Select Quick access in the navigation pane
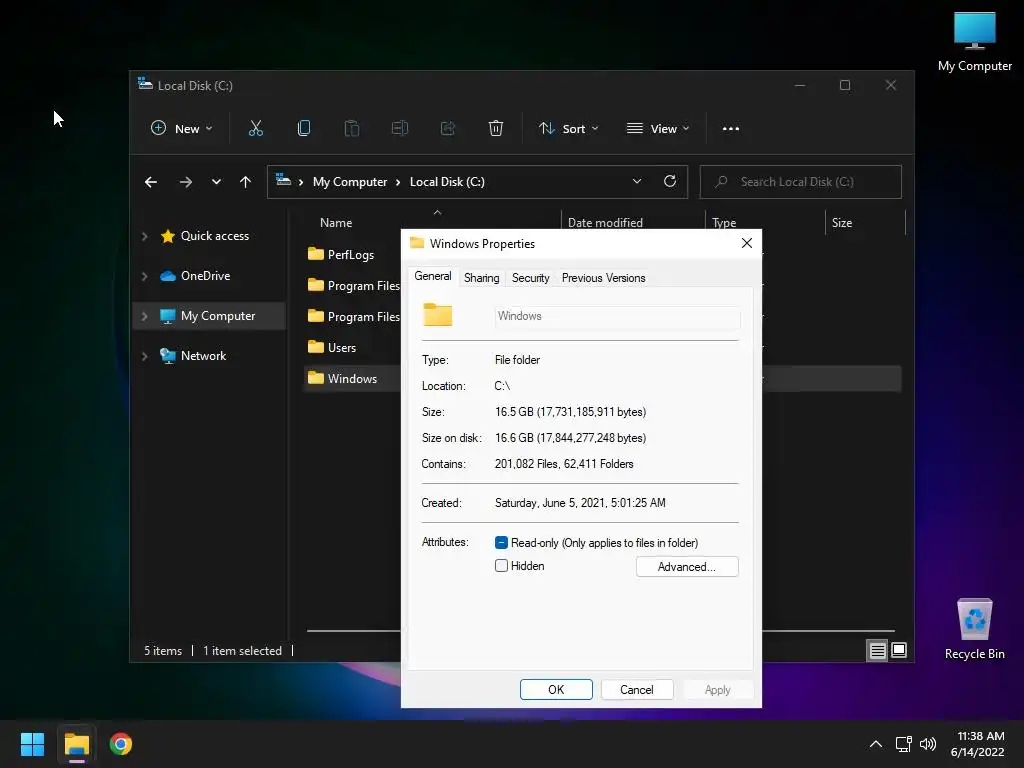 209,236
